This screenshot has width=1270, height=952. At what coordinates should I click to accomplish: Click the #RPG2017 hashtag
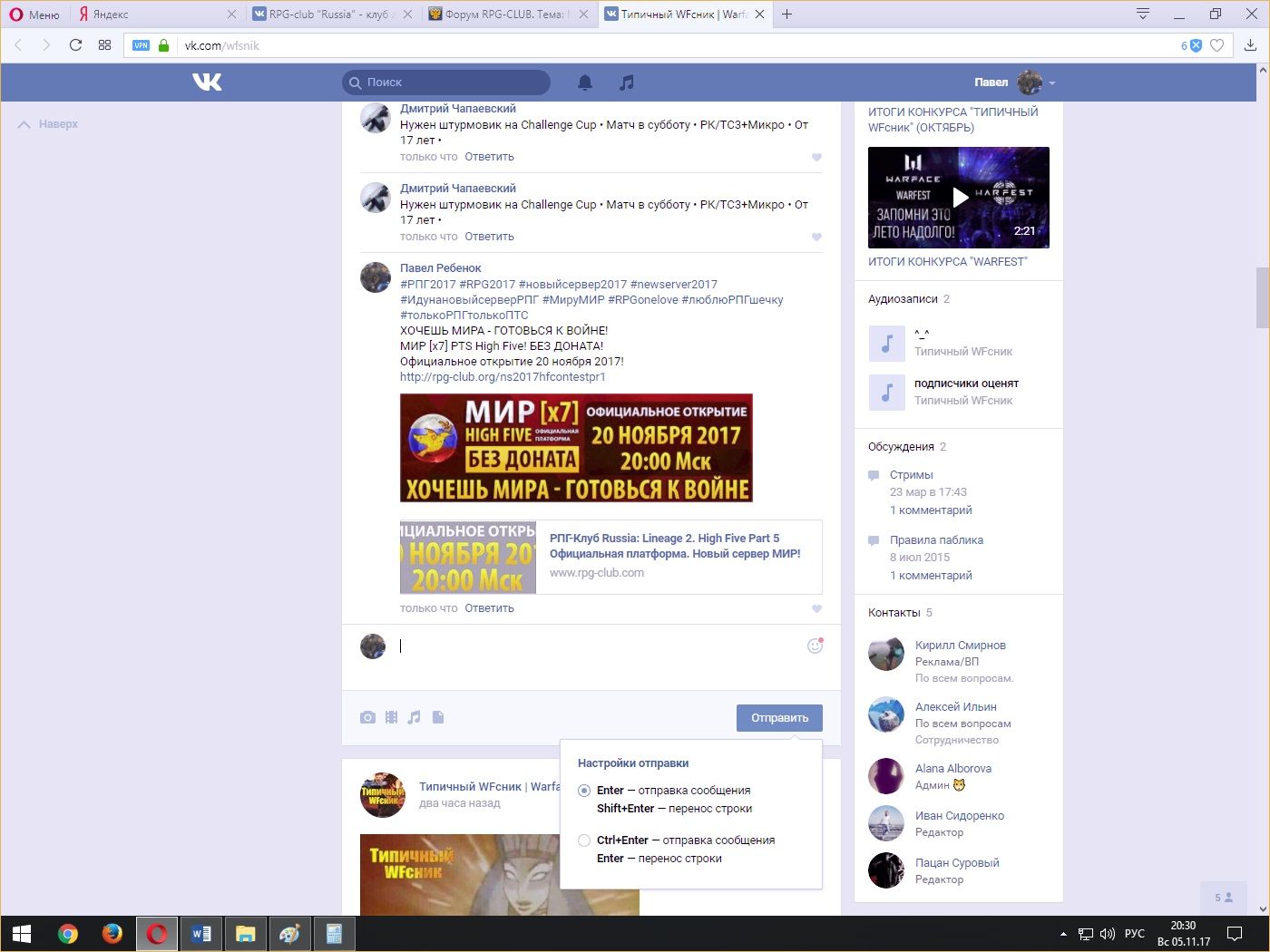point(487,285)
